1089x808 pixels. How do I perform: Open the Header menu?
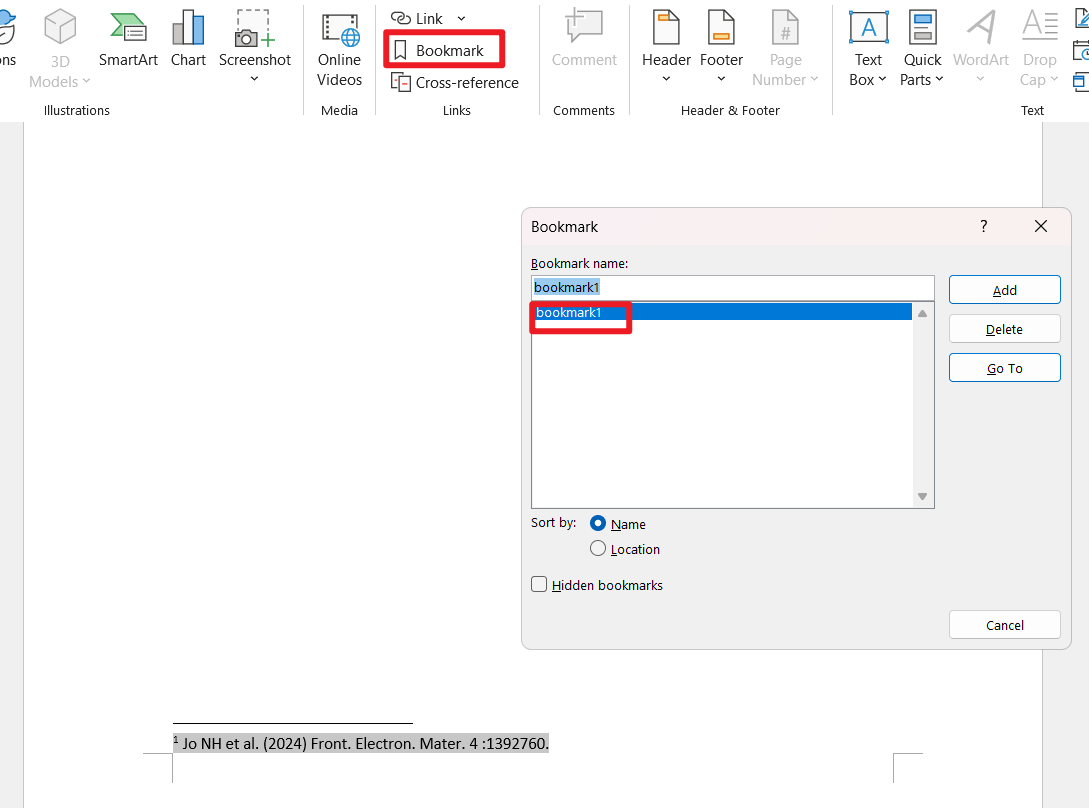point(666,47)
